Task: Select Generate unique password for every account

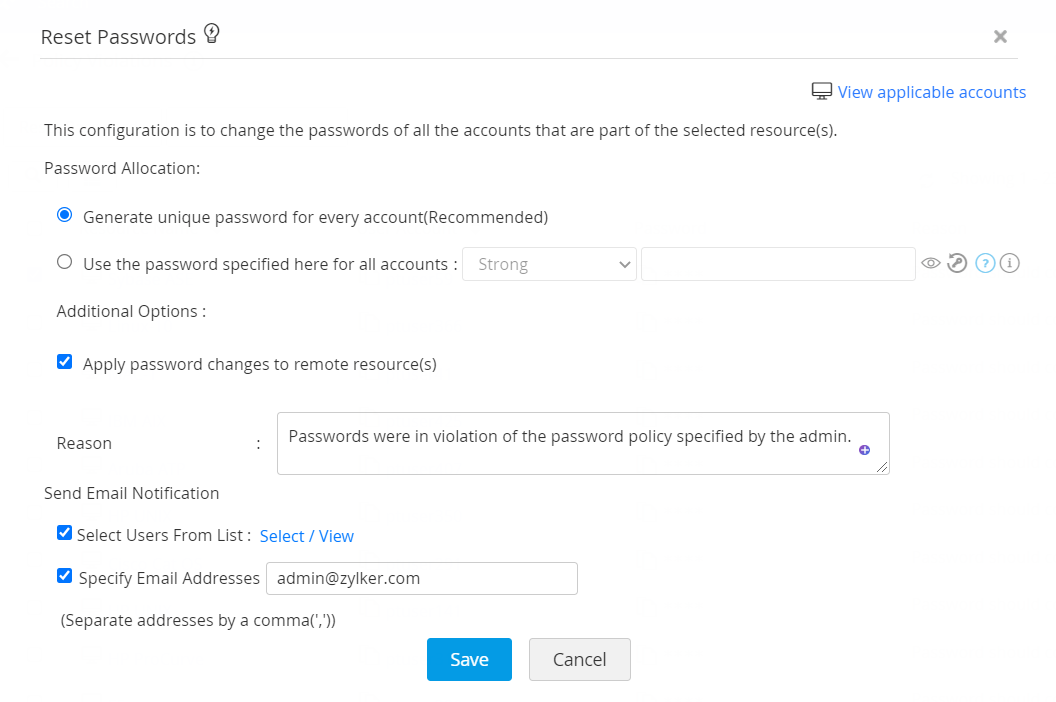Action: [65, 215]
